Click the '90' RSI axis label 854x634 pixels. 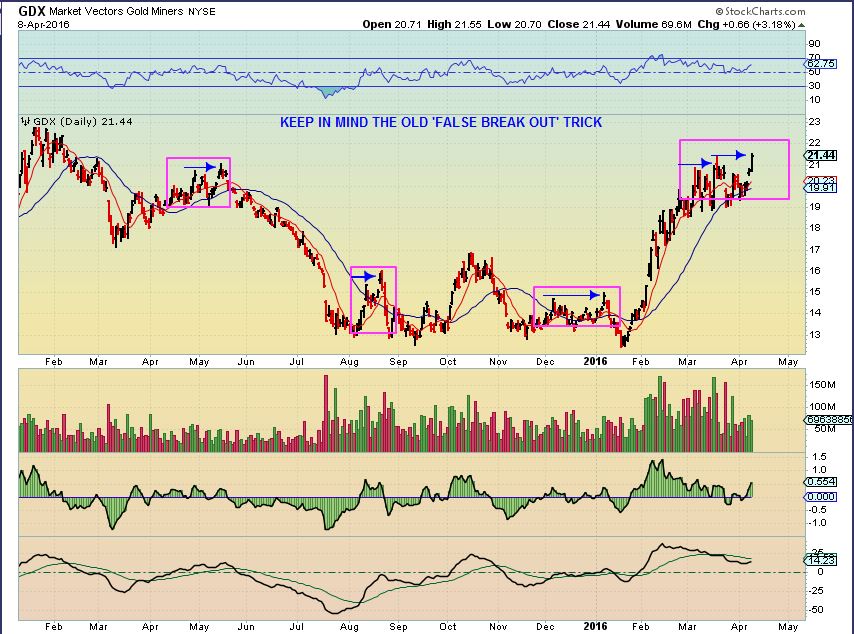815,44
